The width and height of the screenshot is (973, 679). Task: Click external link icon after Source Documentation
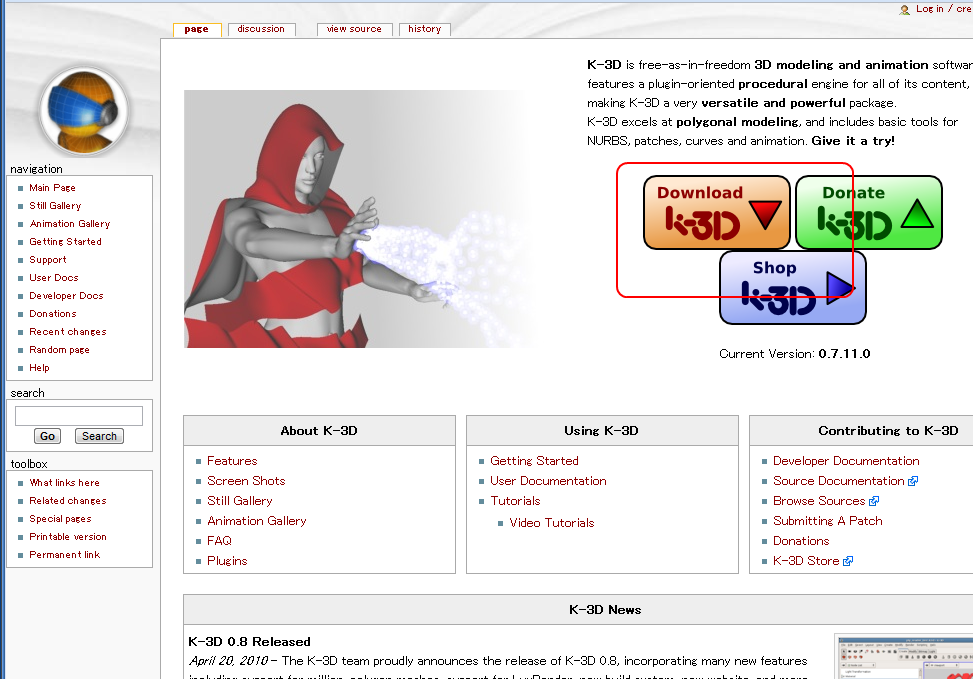pos(913,481)
